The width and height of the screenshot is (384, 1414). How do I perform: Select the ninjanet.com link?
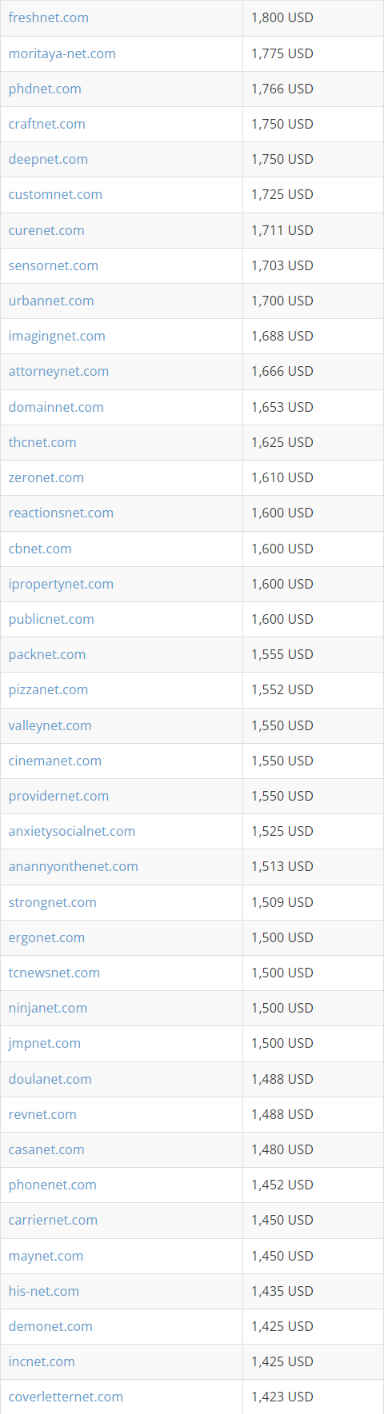point(48,1008)
